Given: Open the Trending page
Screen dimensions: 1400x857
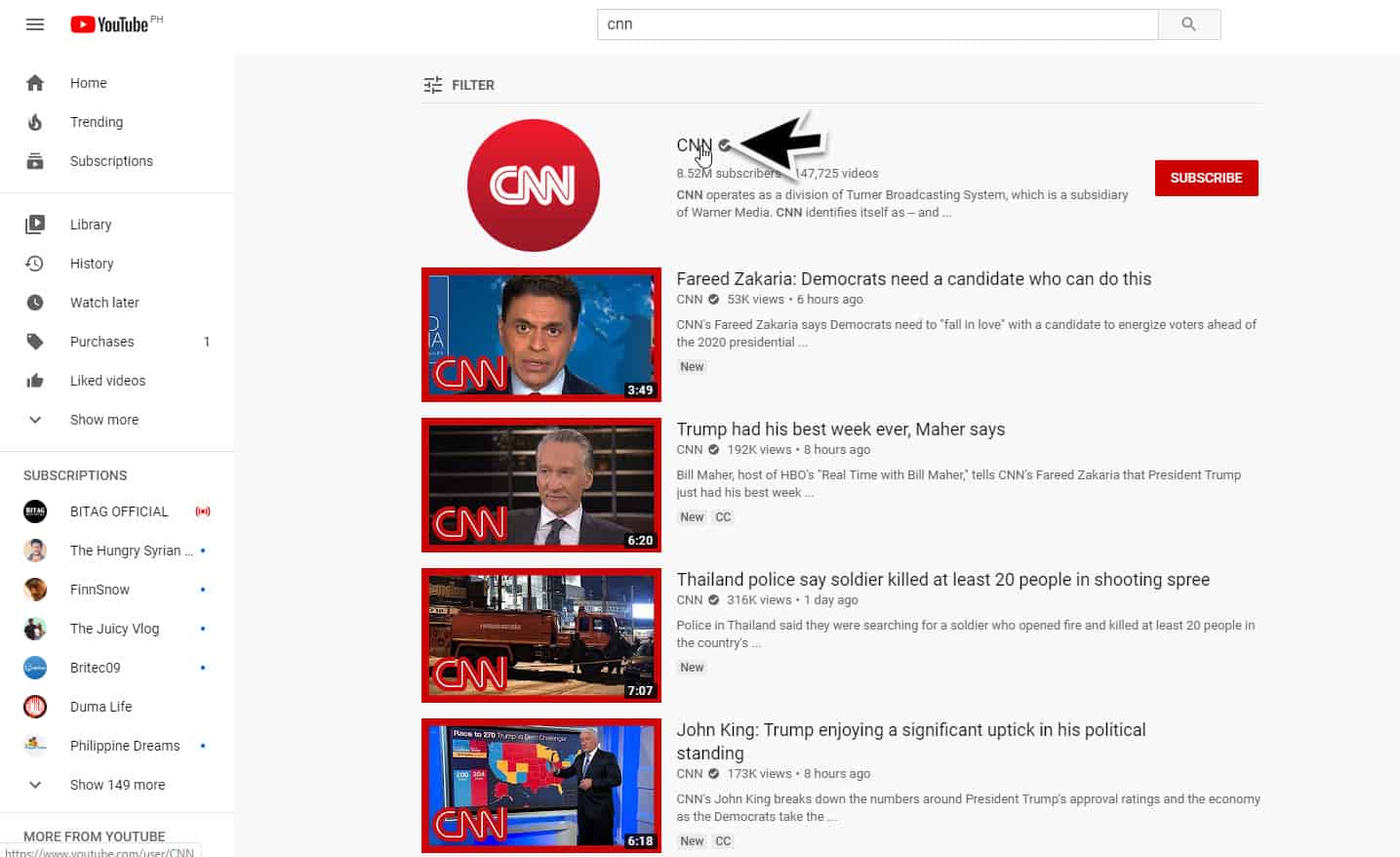Looking at the screenshot, I should pos(117,122).
